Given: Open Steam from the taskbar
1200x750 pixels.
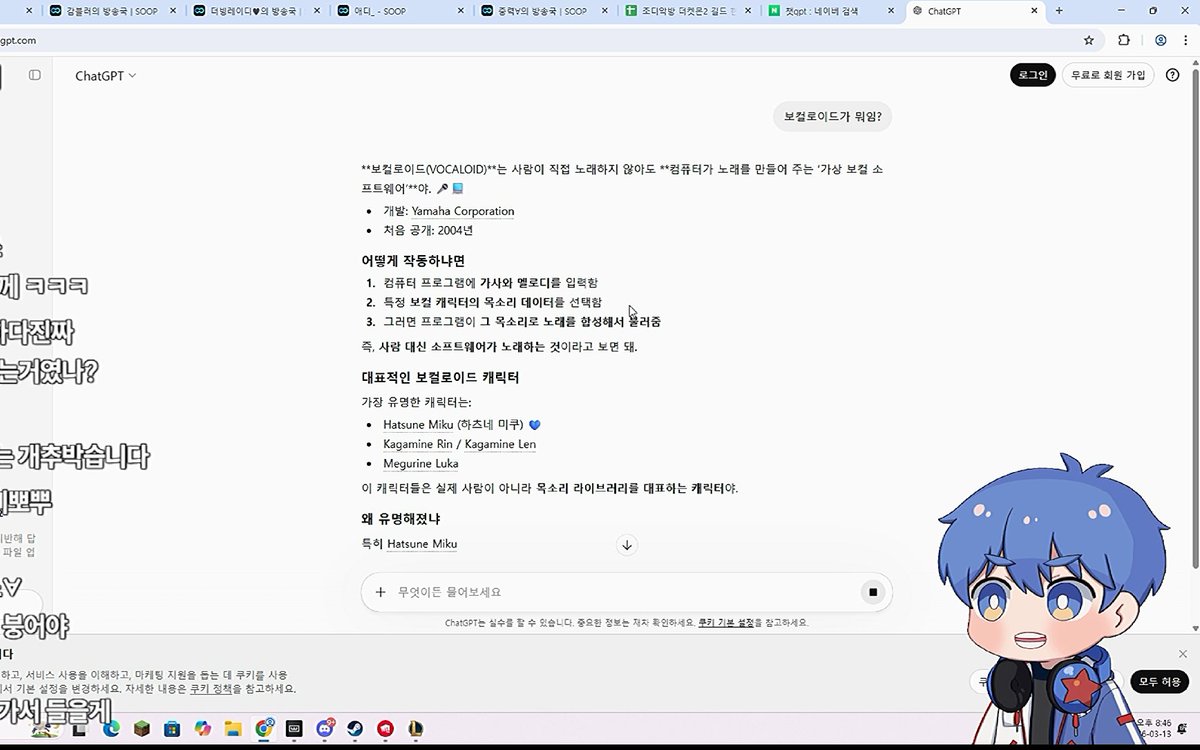Looking at the screenshot, I should pyautogui.click(x=355, y=729).
